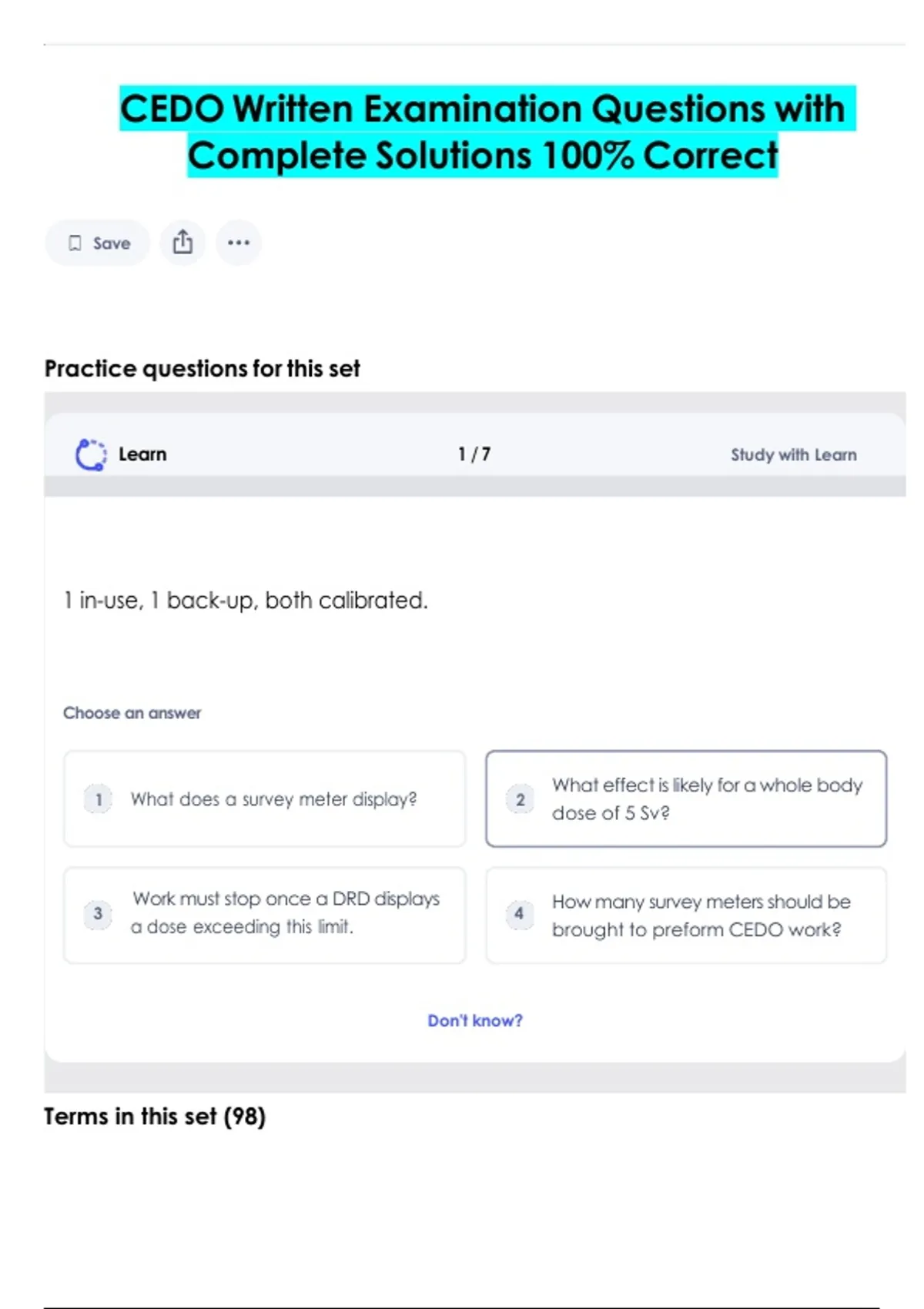Click the Learn mode label
This screenshot has width=924, height=1309.
142,454
